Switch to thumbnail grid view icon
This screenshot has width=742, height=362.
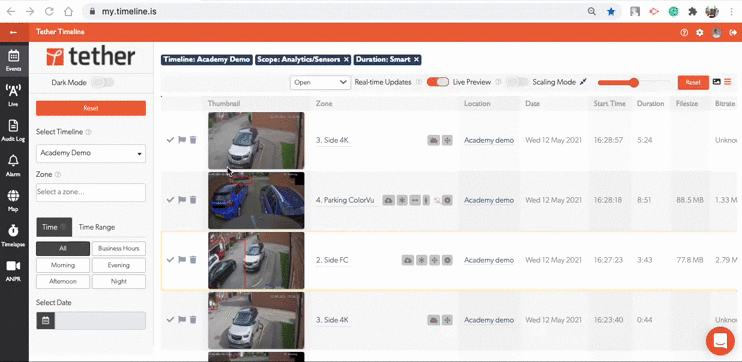[717, 82]
